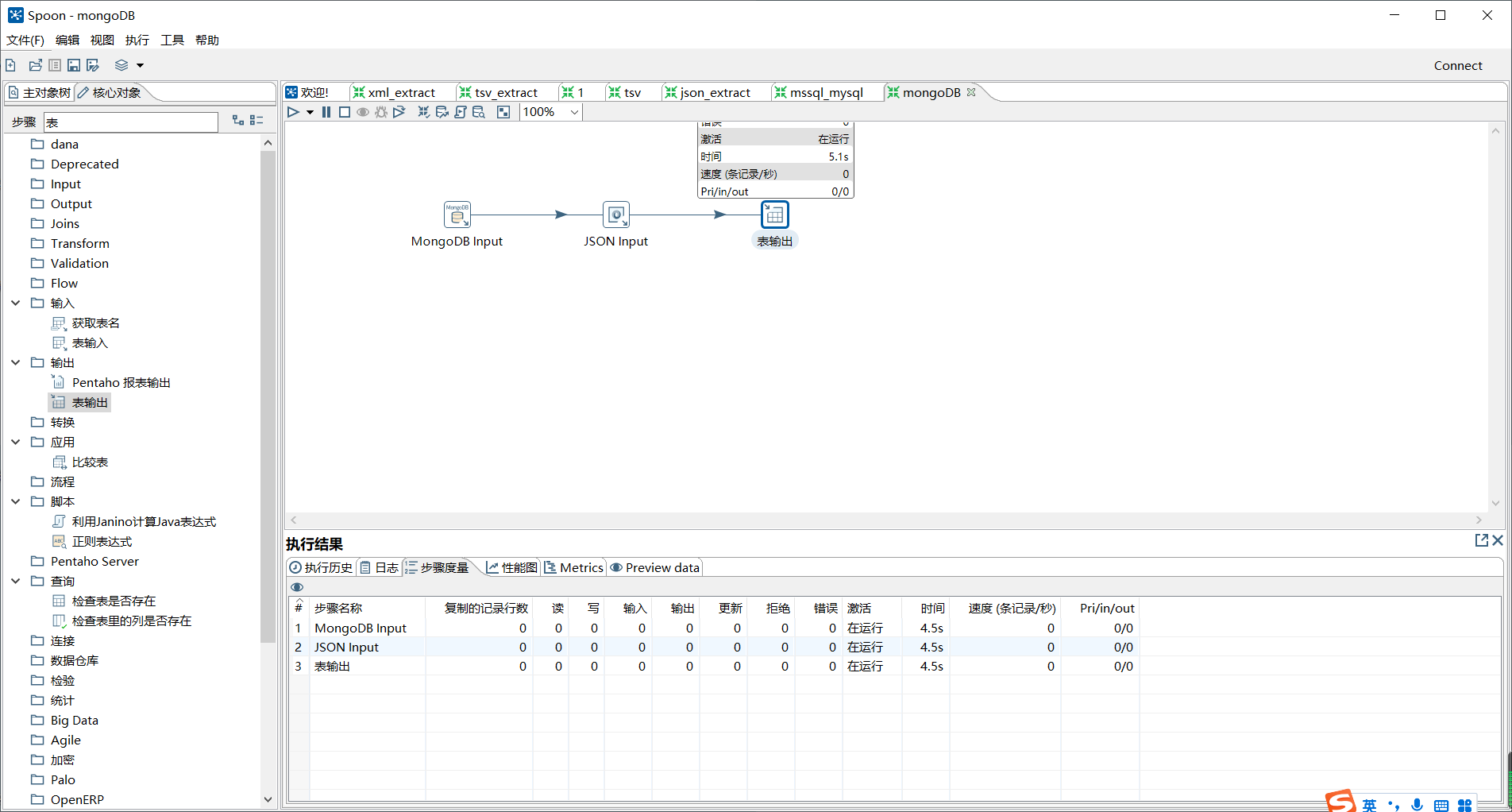This screenshot has height=812, width=1512.
Task: Open the 工具 menu
Action: tap(172, 40)
